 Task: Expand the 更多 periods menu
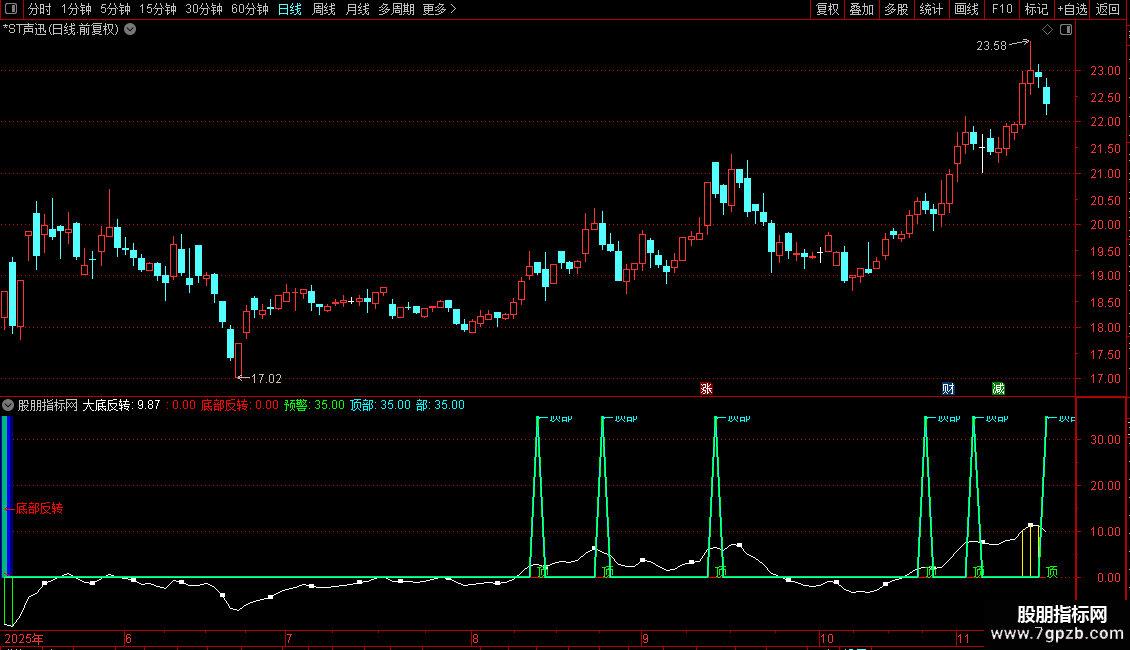point(440,9)
